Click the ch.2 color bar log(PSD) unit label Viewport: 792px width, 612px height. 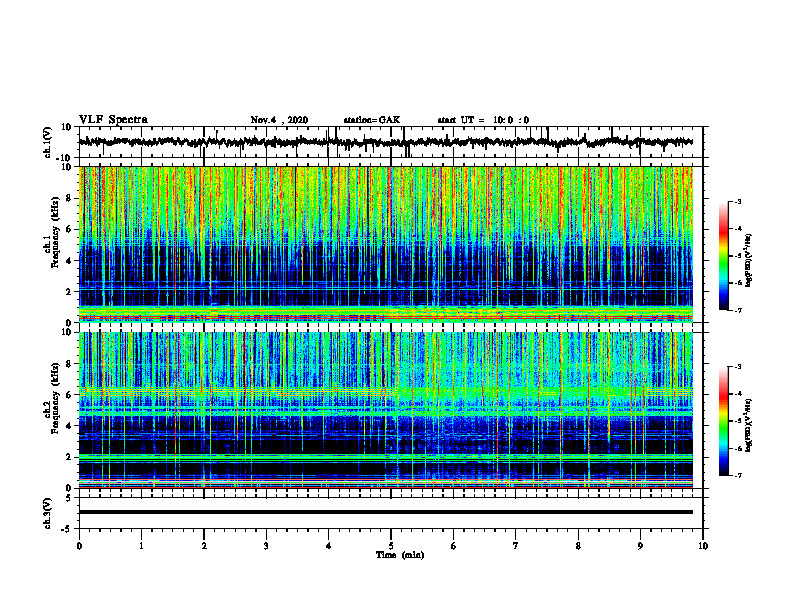tap(749, 426)
